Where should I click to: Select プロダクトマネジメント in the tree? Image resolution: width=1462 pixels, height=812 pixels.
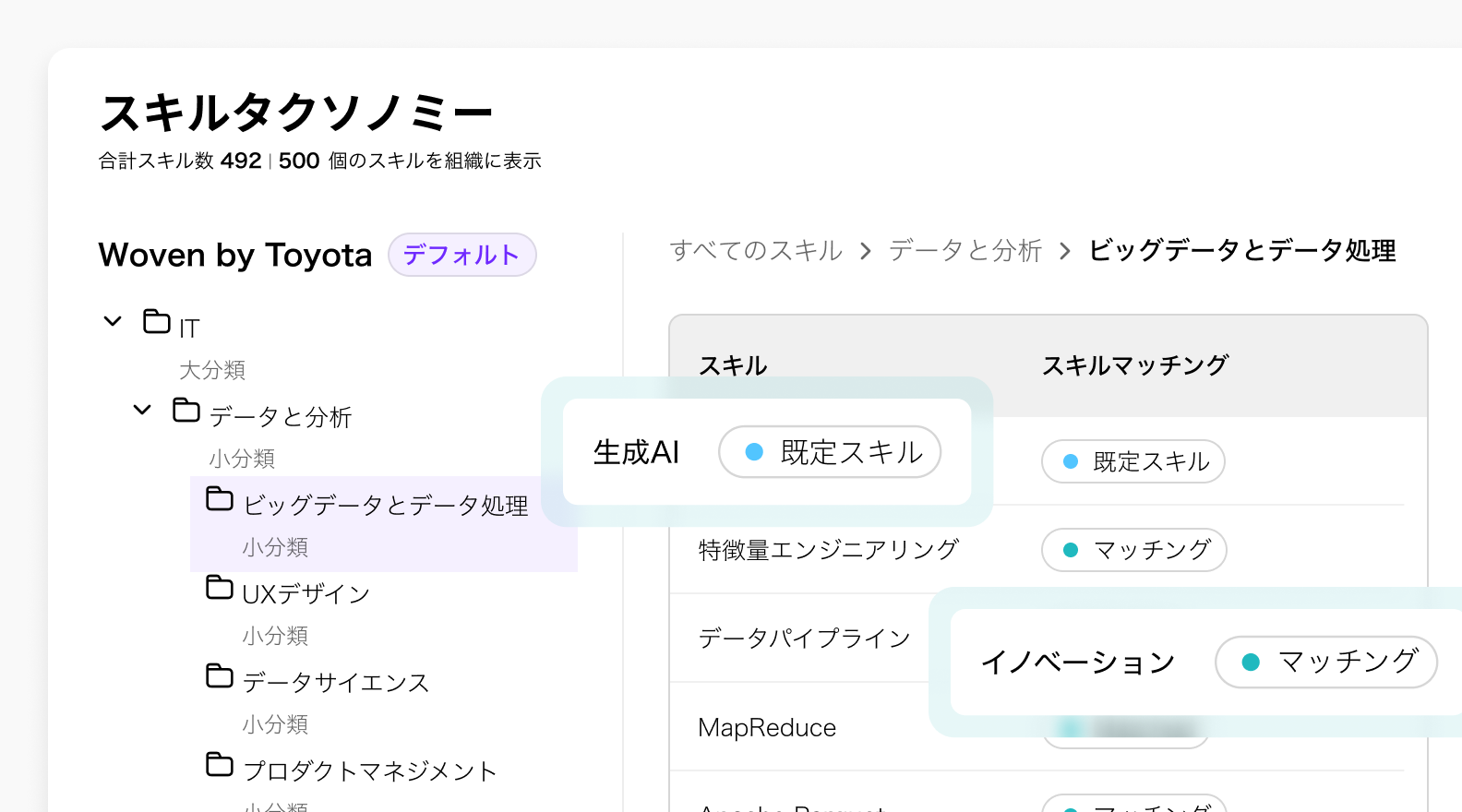370,771
